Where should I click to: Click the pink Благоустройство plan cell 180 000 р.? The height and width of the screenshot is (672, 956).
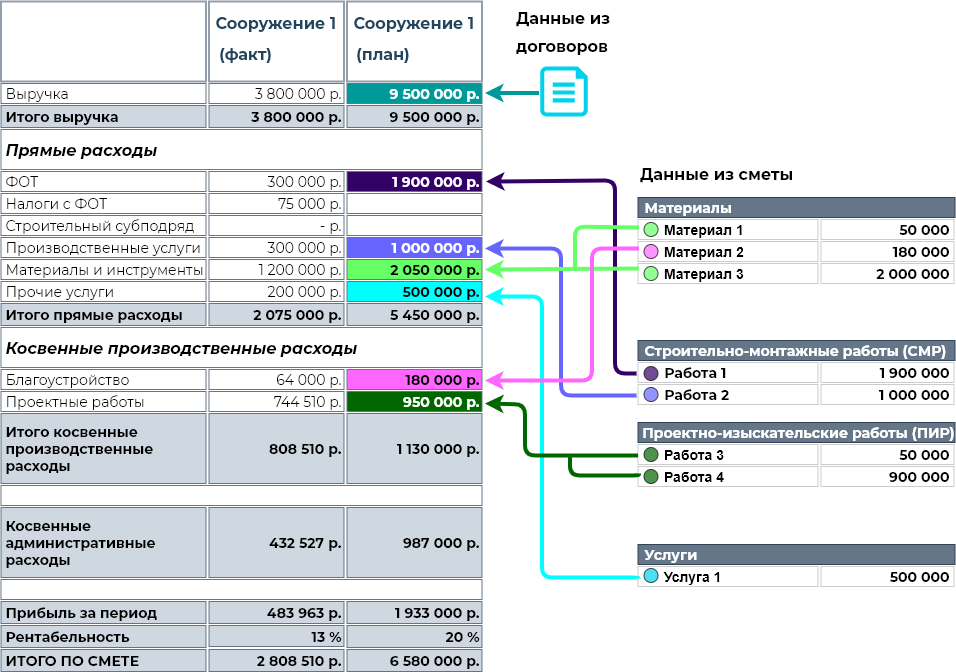(x=415, y=380)
